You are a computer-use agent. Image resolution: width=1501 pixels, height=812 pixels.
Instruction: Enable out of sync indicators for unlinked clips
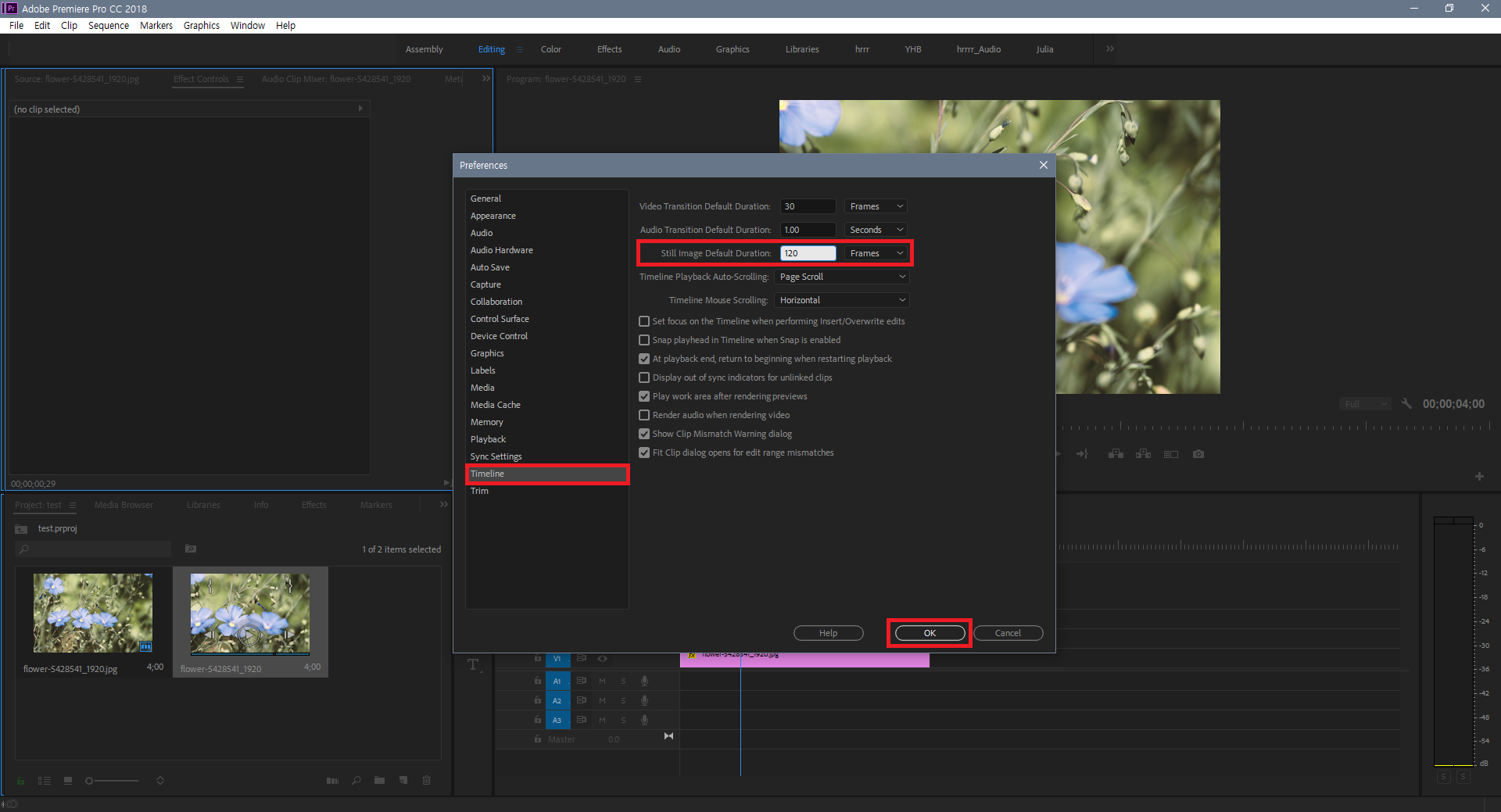[644, 377]
